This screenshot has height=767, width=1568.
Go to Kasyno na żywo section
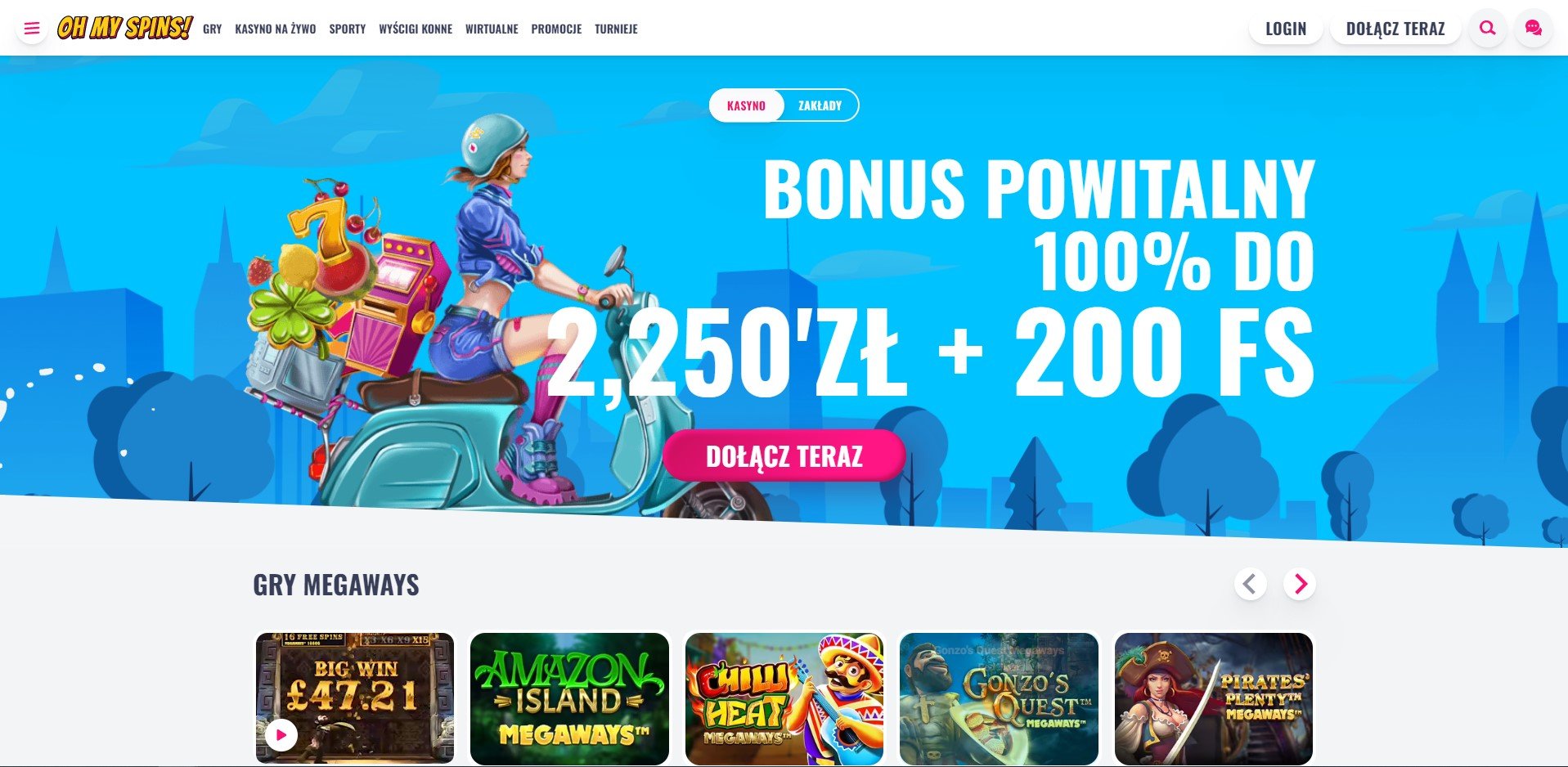click(276, 29)
